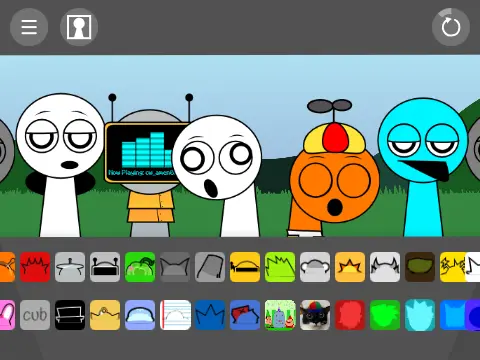Select the green leafy blob sound icon
This screenshot has width=480, height=360.
pyautogui.click(x=140, y=267)
